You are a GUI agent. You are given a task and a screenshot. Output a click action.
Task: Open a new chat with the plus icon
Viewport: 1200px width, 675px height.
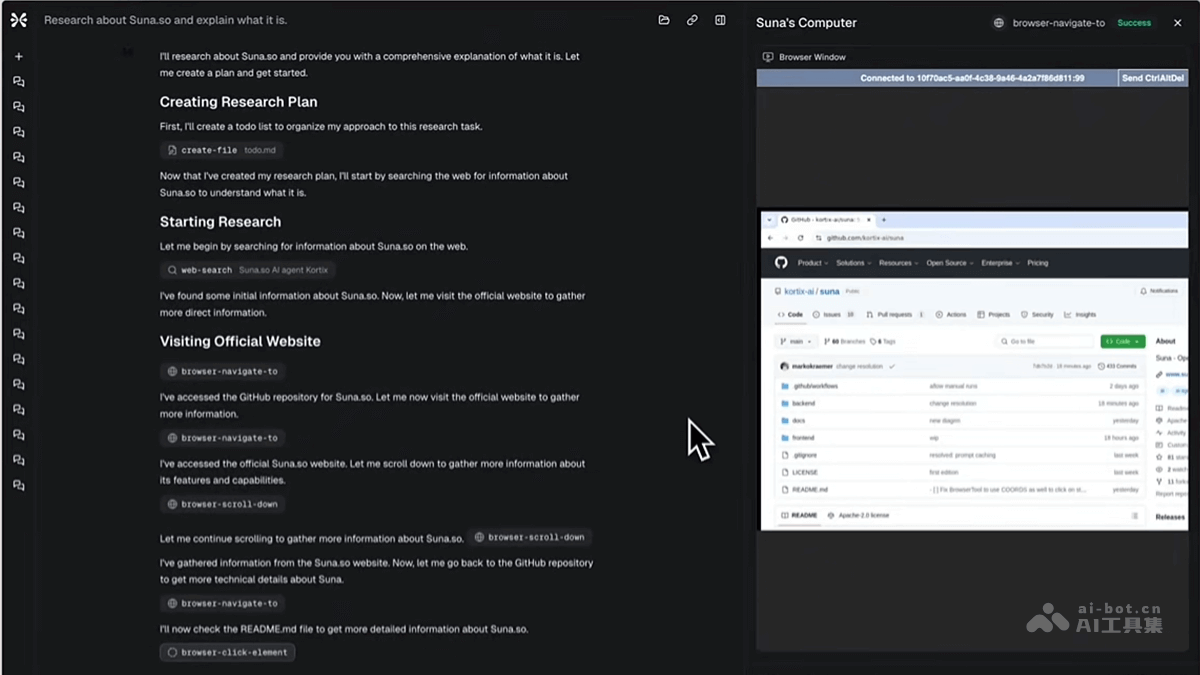[x=18, y=56]
